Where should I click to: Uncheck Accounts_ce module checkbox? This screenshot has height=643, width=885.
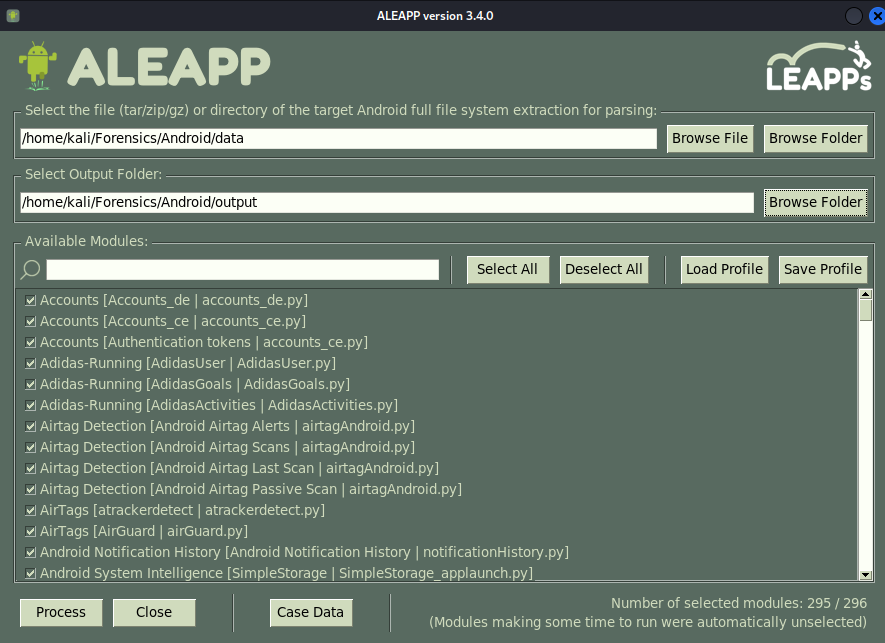[x=30, y=321]
